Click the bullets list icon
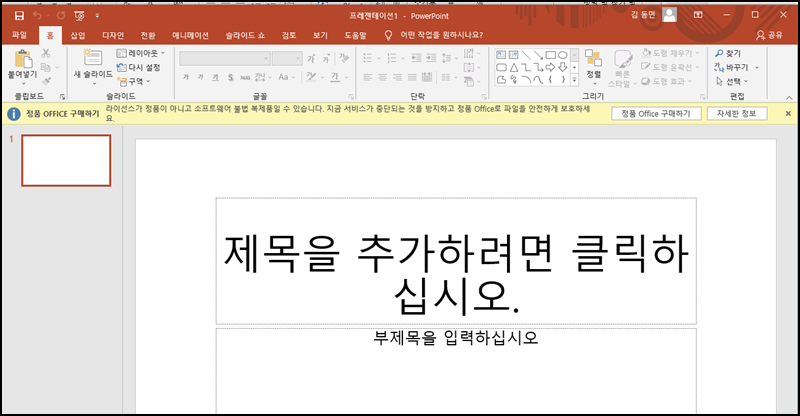The width and height of the screenshot is (800, 416). [x=368, y=58]
